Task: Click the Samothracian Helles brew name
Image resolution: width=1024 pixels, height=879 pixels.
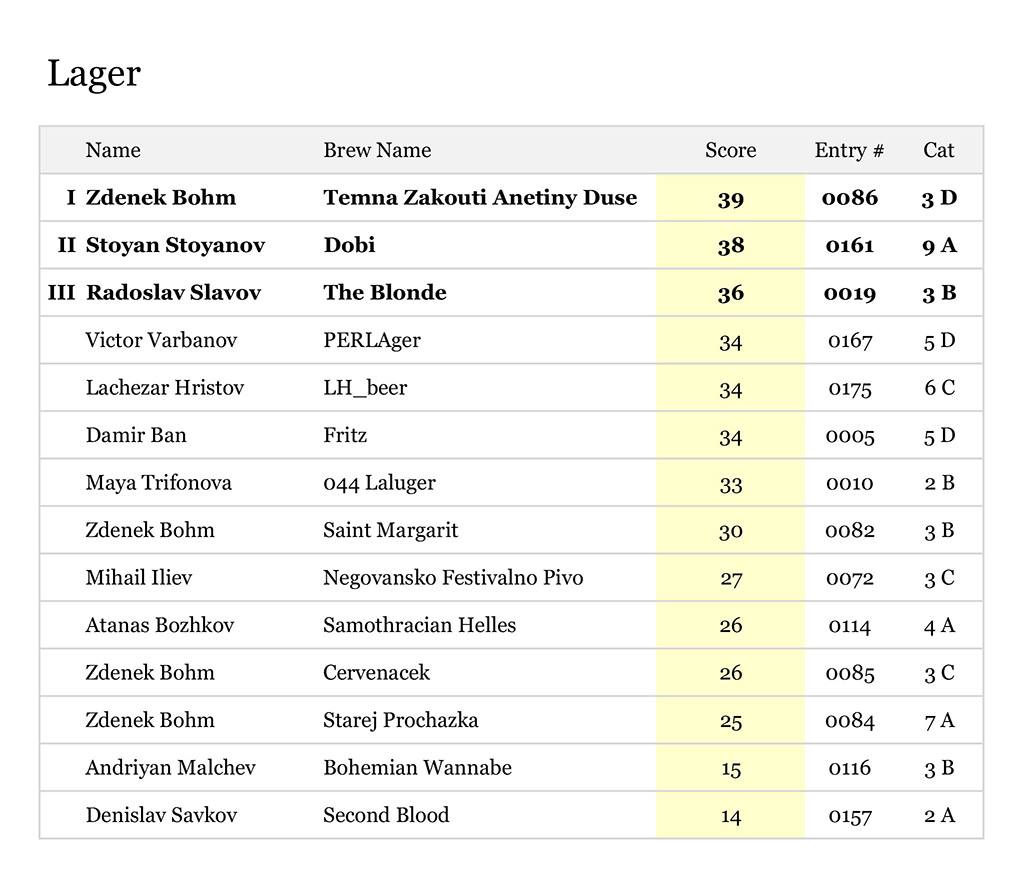Action: 419,625
